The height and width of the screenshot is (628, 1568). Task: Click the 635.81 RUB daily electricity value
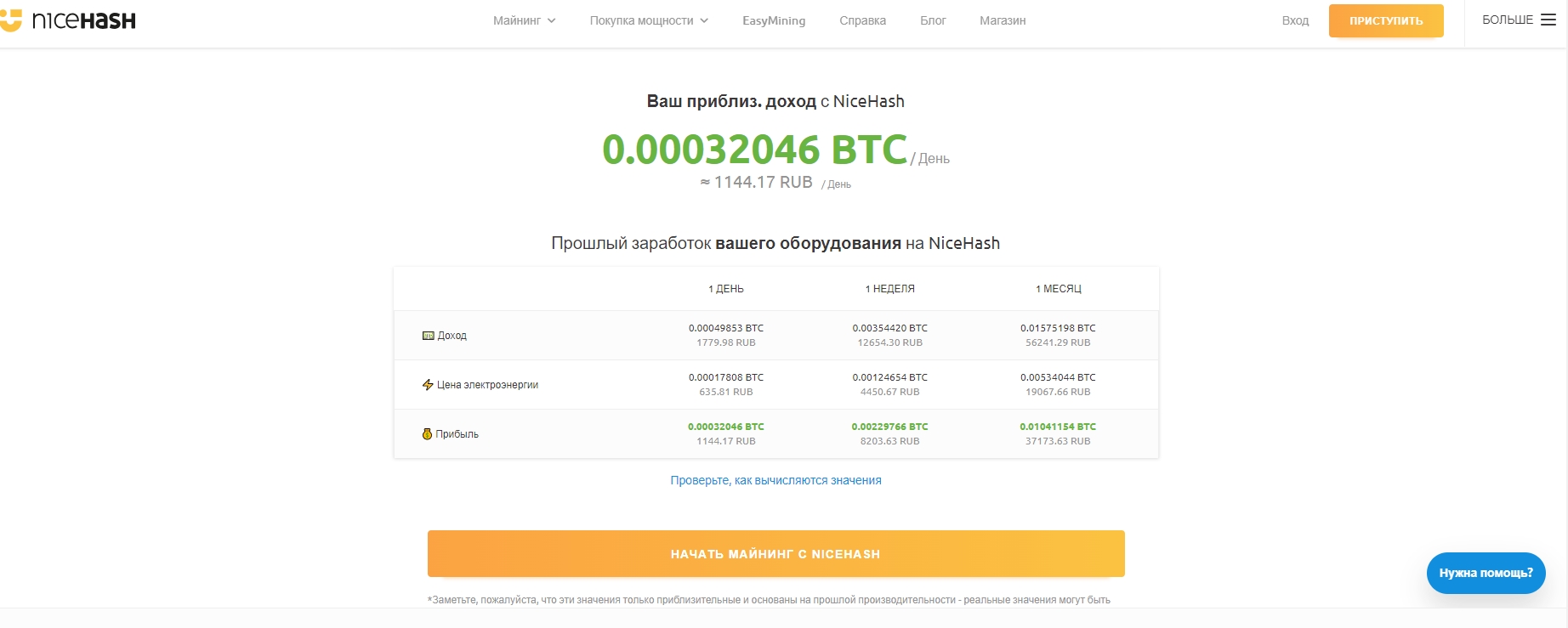(x=726, y=392)
